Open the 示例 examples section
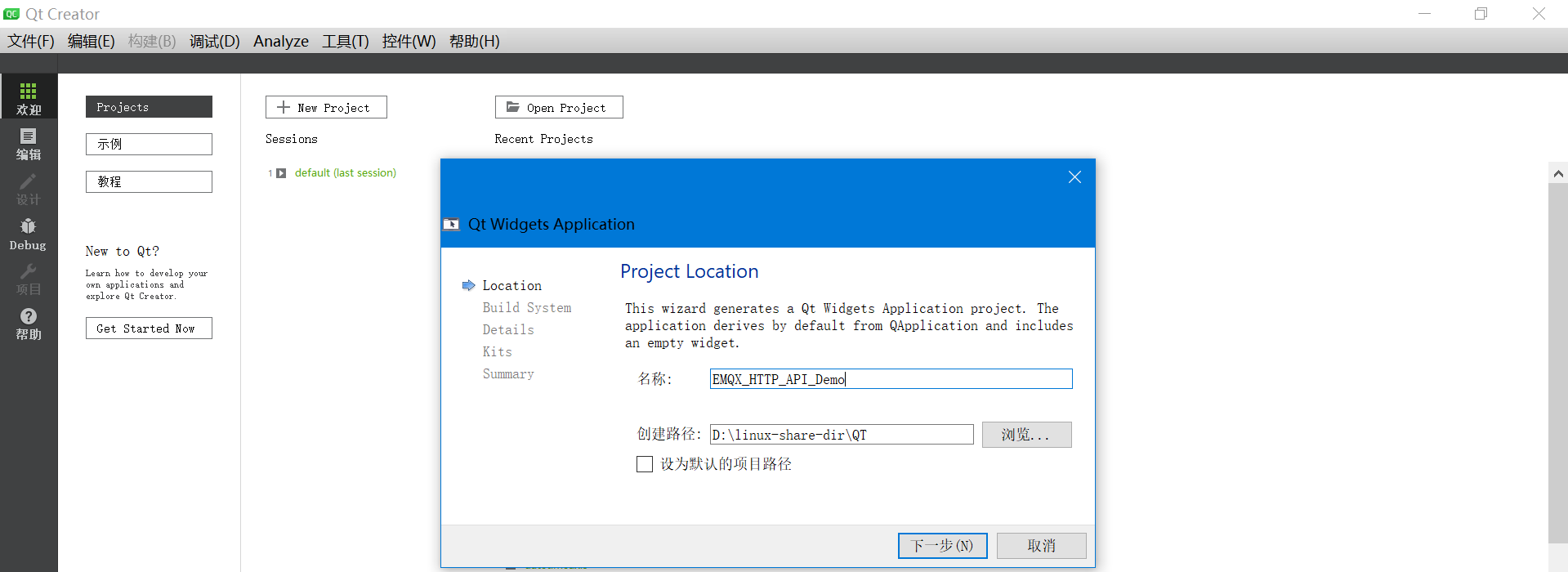Image resolution: width=1568 pixels, height=572 pixels. [149, 144]
